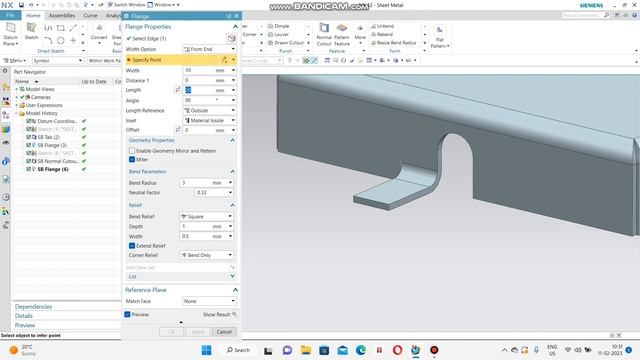Open the More feature gallery
Screen dimensions: 640x360
pos(360,32)
